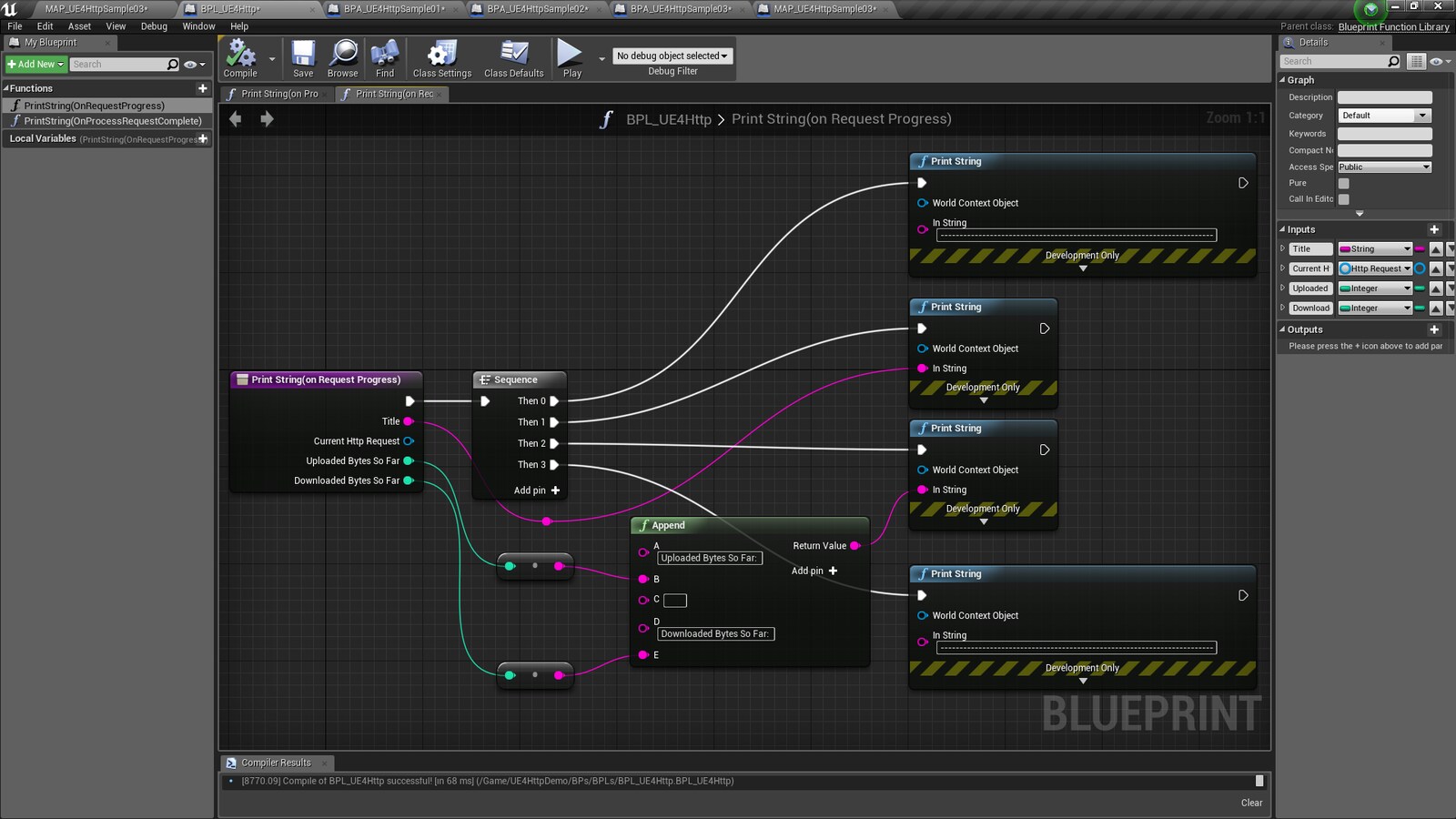Switch to the BPA_UE4HttpSample02 tab

[537, 9]
